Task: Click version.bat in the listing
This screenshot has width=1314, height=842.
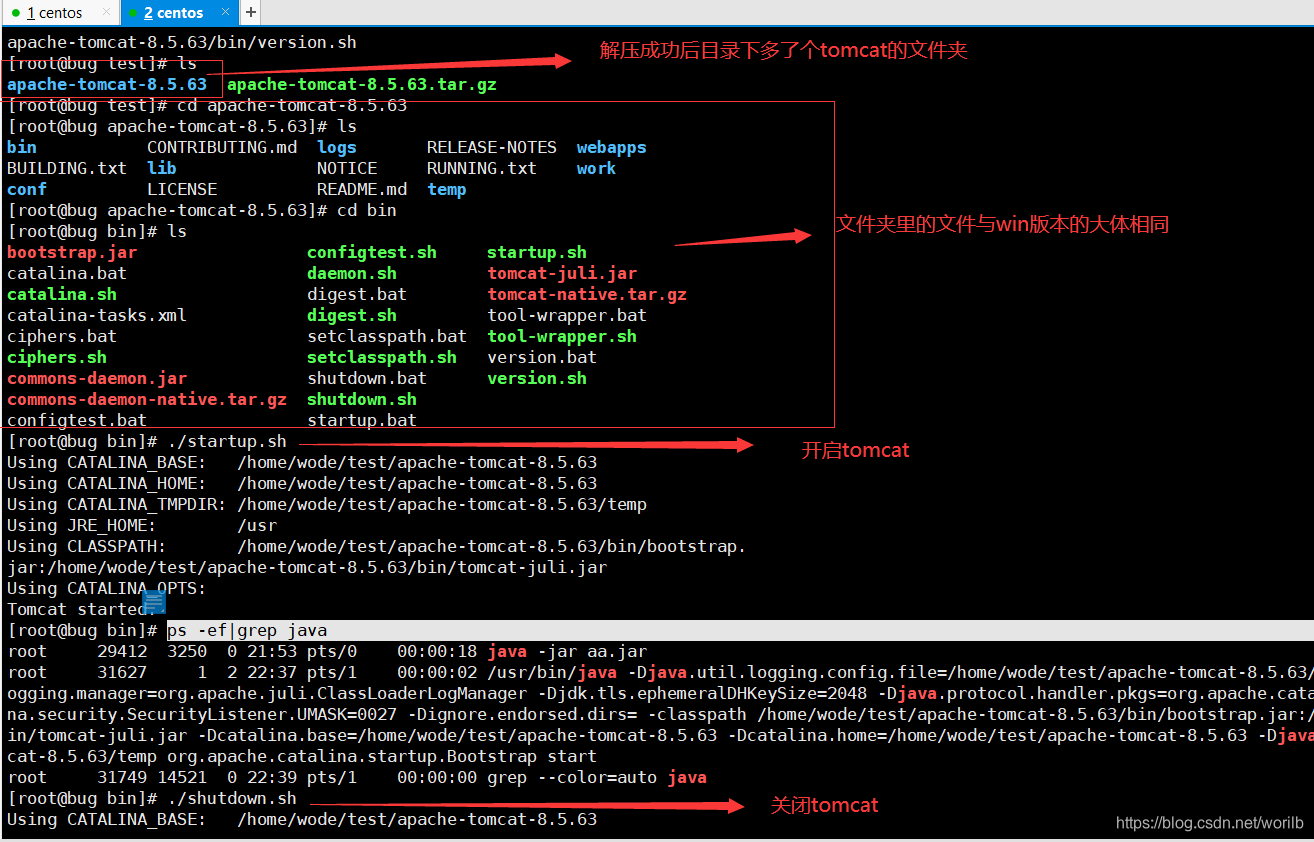Action: tap(542, 357)
